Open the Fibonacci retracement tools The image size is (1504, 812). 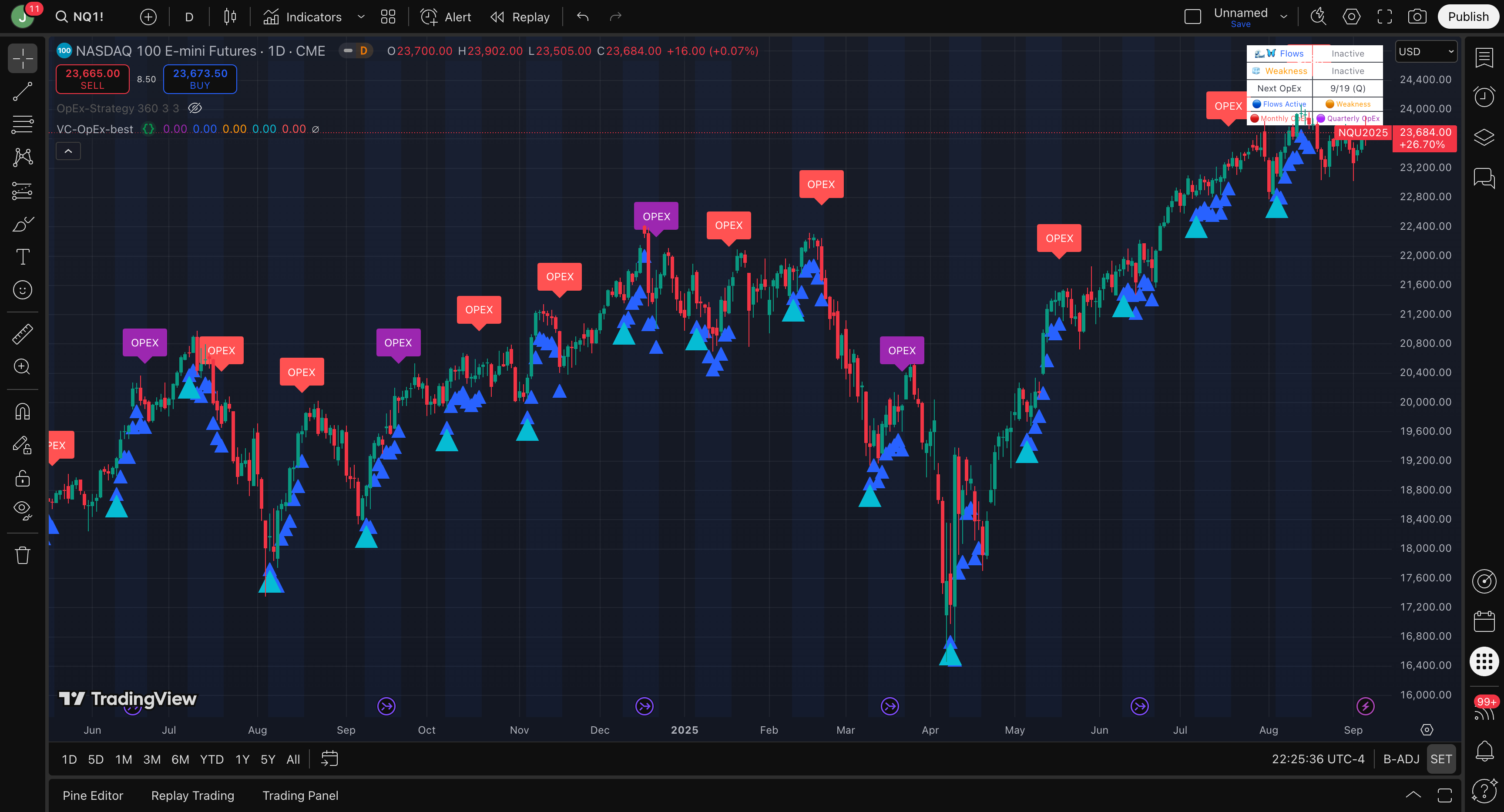pos(23,124)
